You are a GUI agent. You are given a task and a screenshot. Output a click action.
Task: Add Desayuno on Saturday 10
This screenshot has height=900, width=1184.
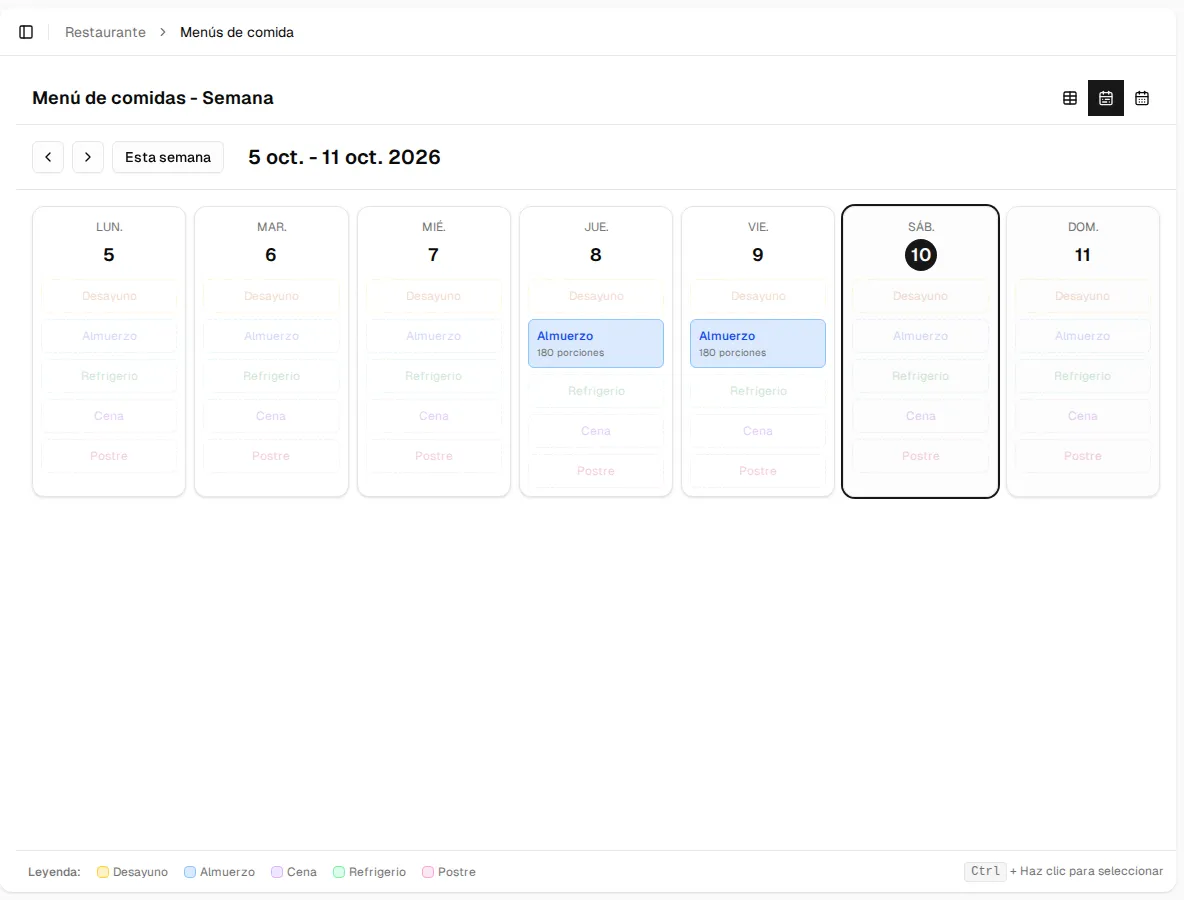(920, 296)
